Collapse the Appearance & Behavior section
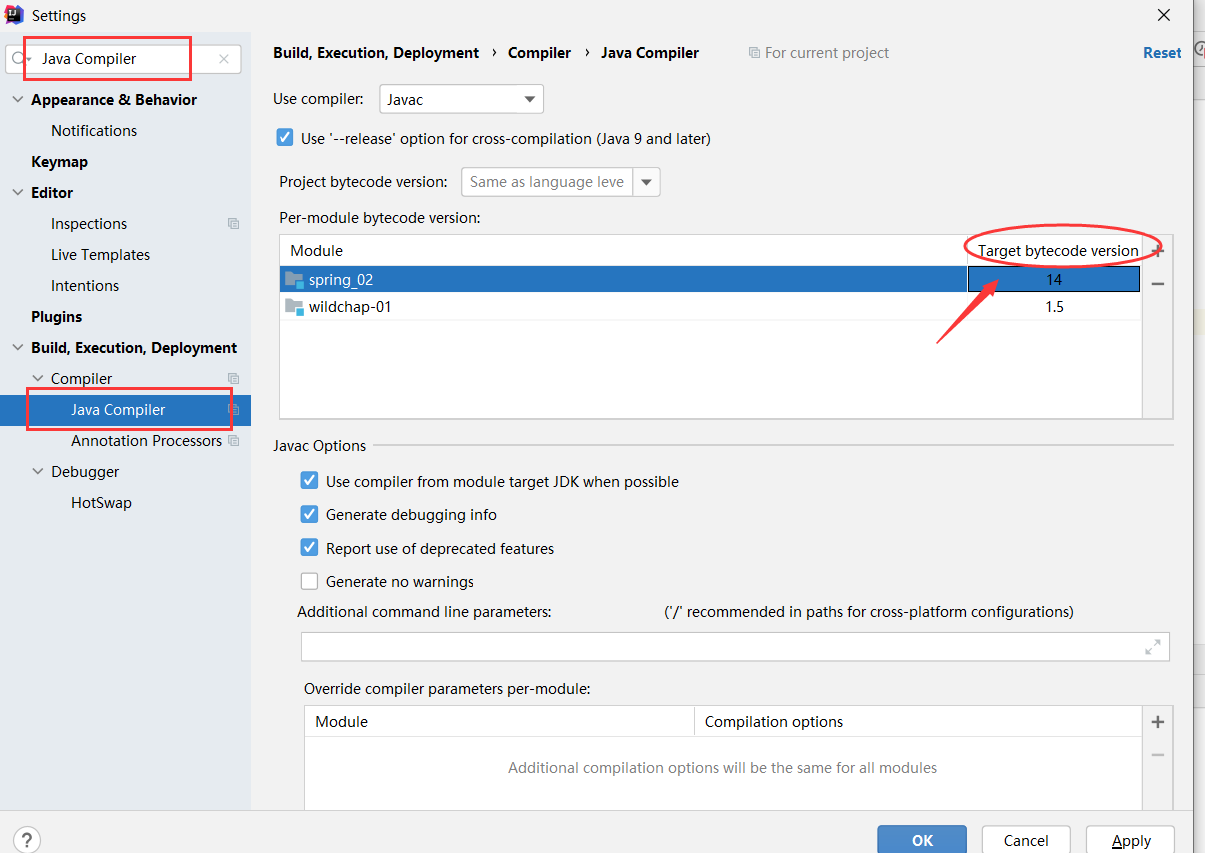The height and width of the screenshot is (853, 1205). click(x=17, y=100)
